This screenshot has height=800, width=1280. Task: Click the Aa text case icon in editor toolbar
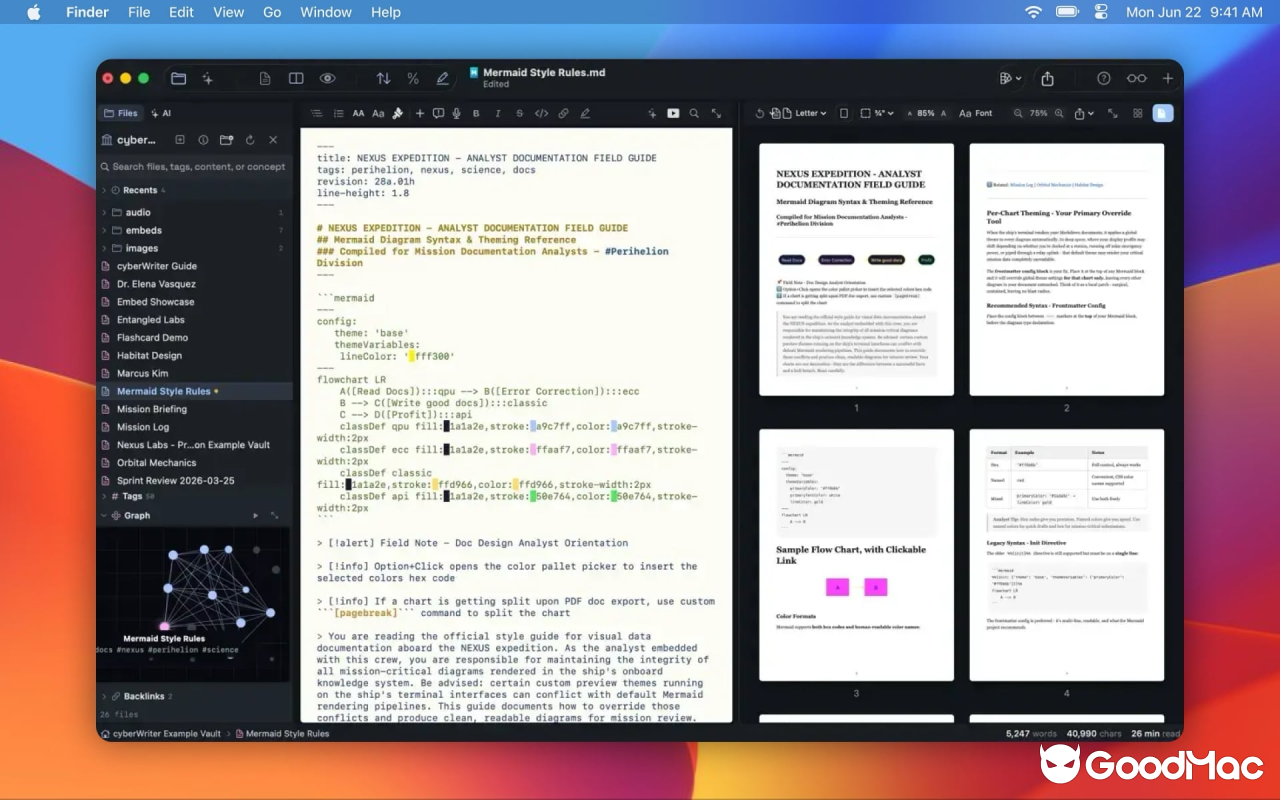click(378, 113)
